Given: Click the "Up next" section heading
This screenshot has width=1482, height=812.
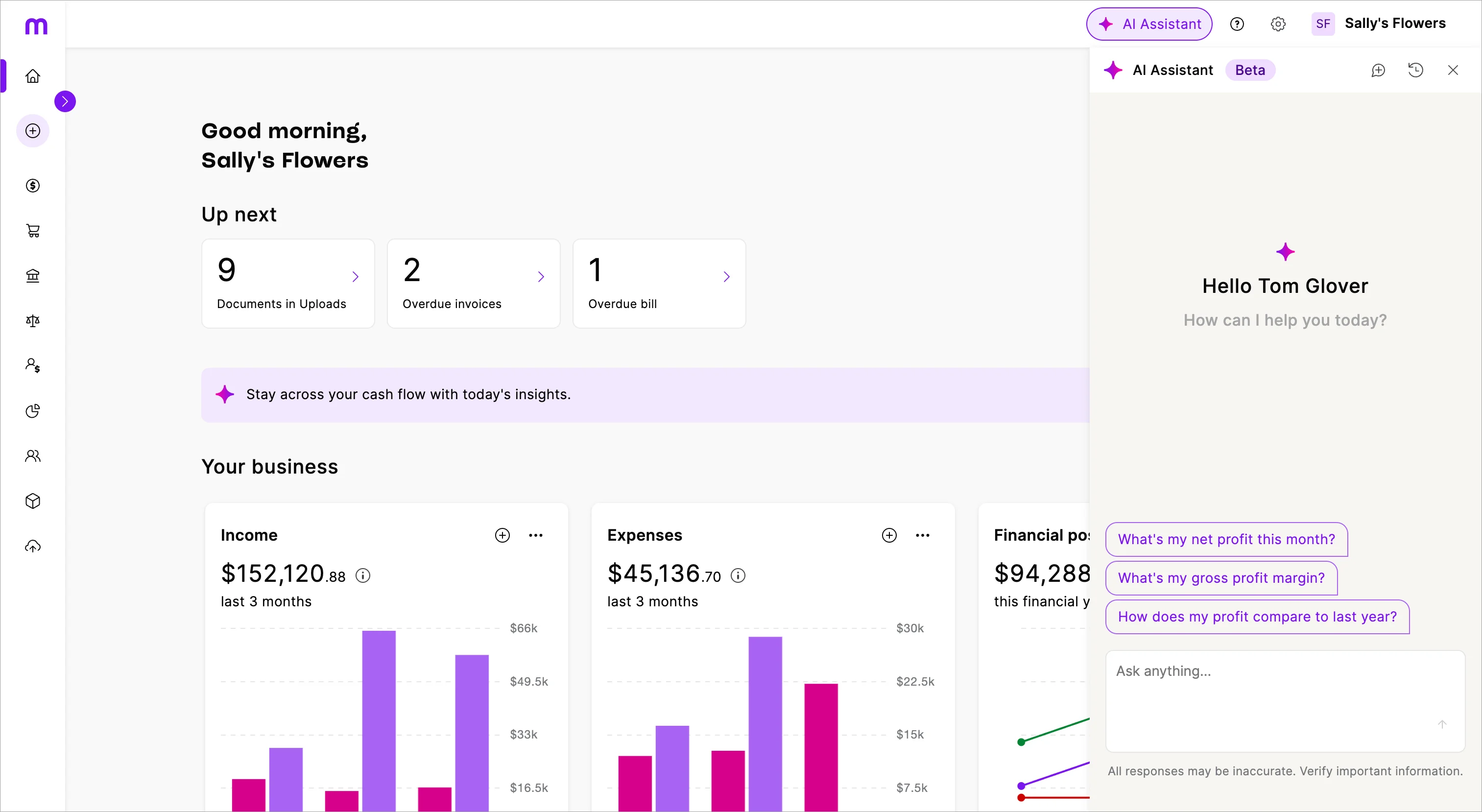Looking at the screenshot, I should click(x=239, y=215).
